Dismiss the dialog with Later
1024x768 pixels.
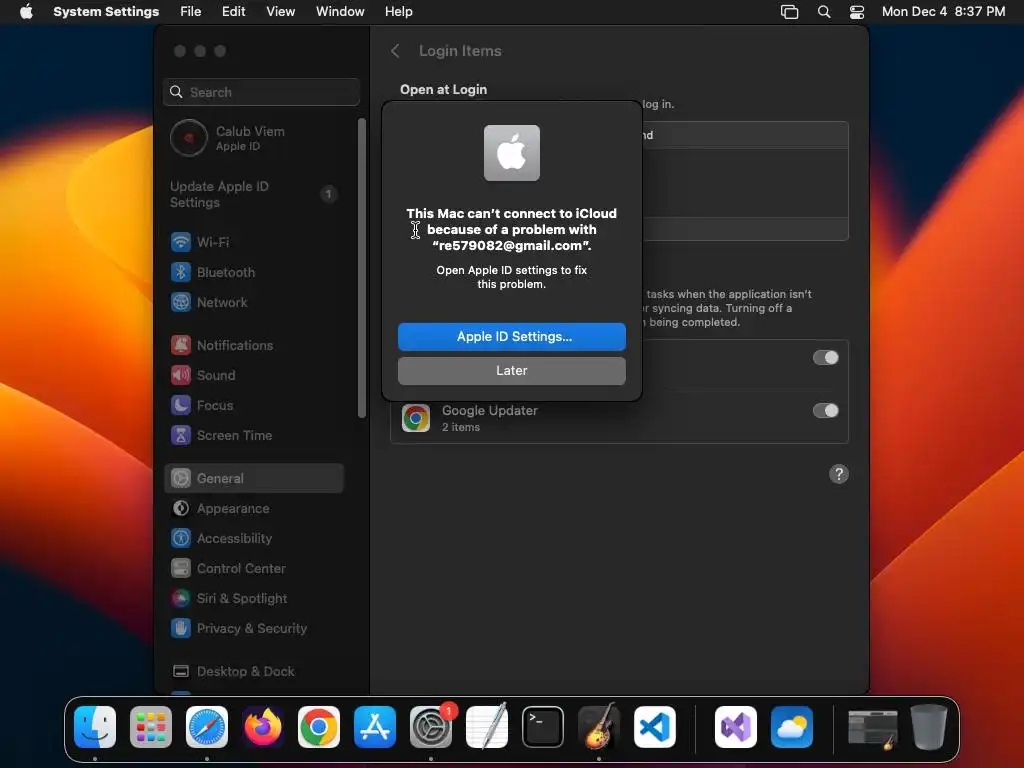511,370
